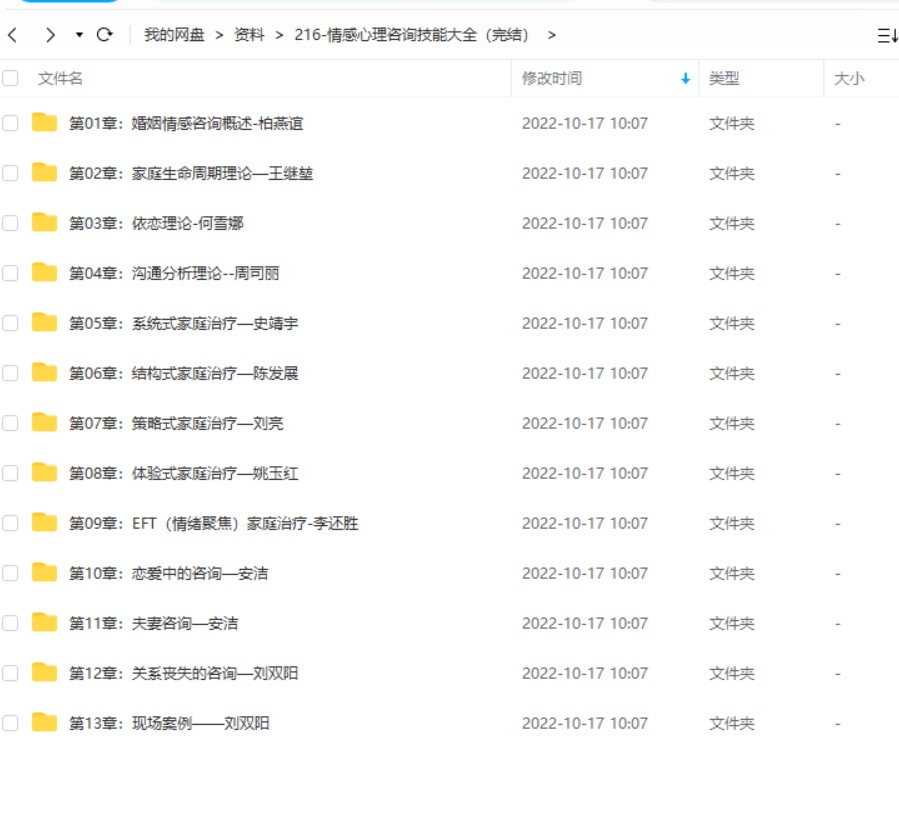Check the box for 第08章 体验式家庭治疗
899x818 pixels.
pos(10,473)
